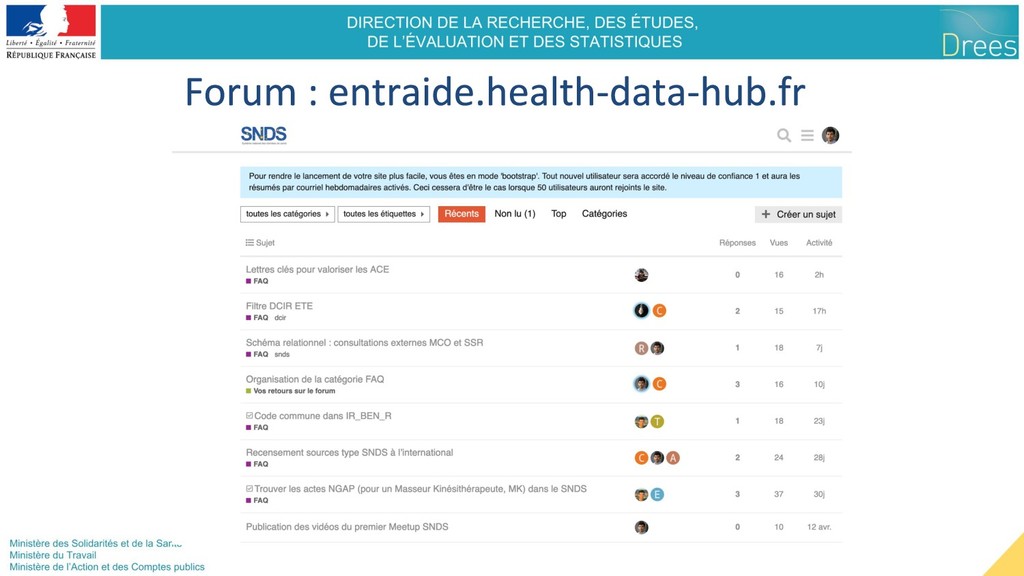The width and height of the screenshot is (1024, 576).
Task: Sort by the Vues column header
Action: 778,242
